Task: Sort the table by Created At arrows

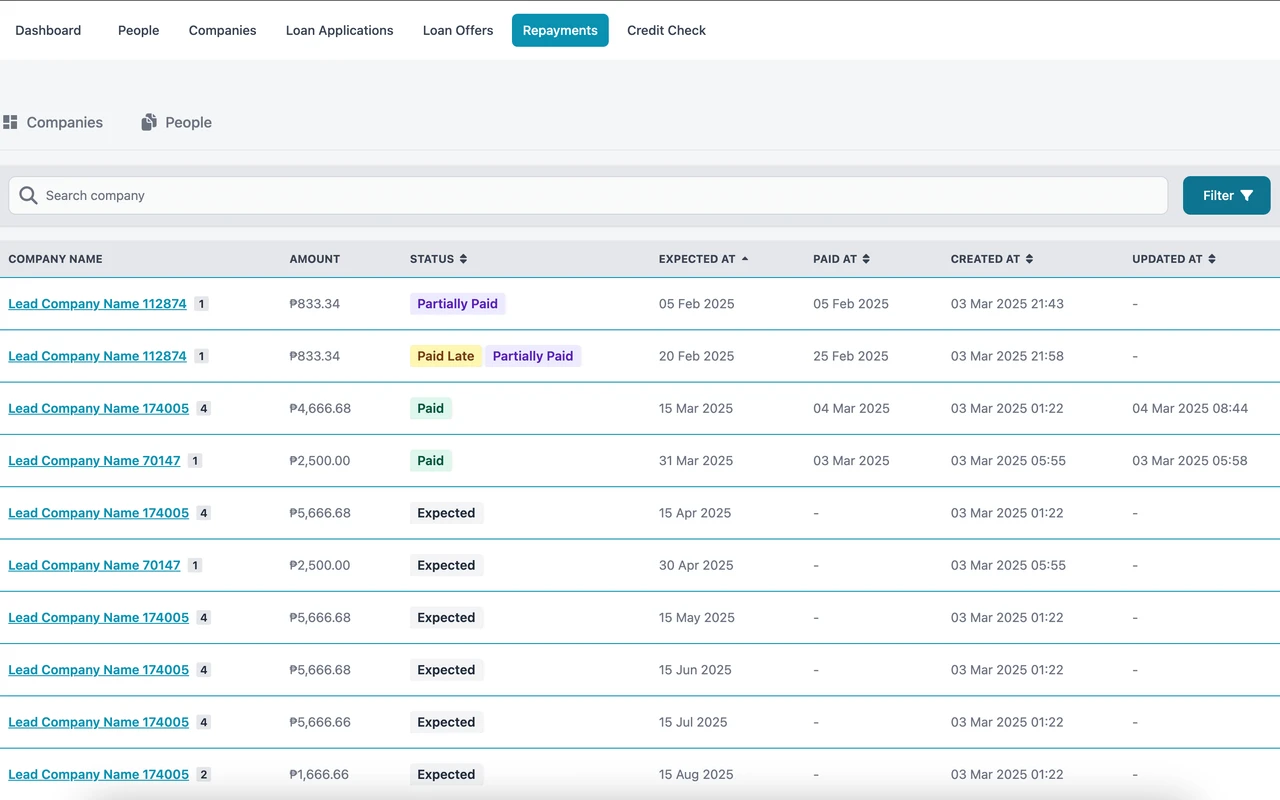Action: [1029, 259]
